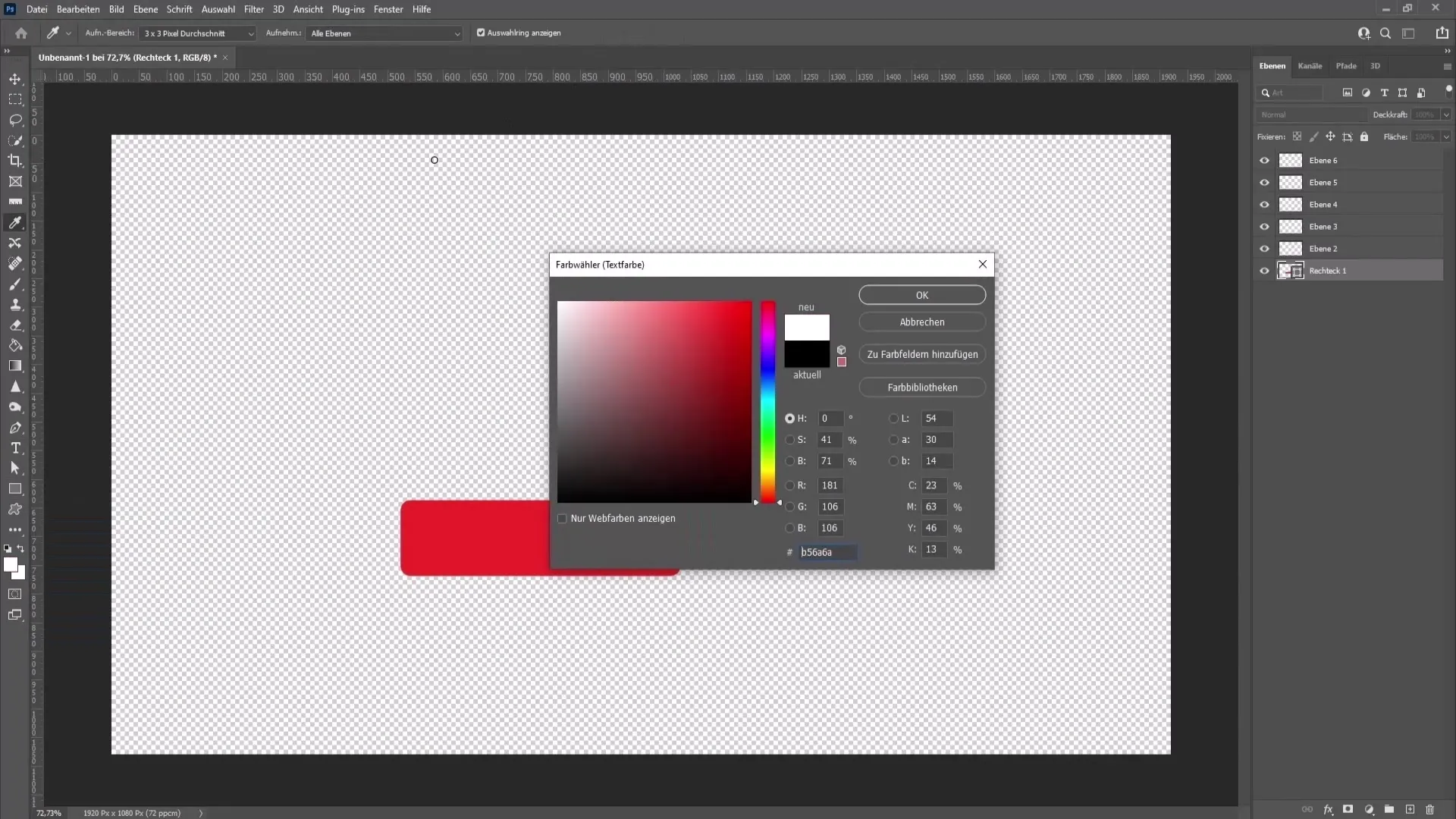The height and width of the screenshot is (819, 1456).
Task: Hide layer Ebene 4
Action: point(1264,205)
